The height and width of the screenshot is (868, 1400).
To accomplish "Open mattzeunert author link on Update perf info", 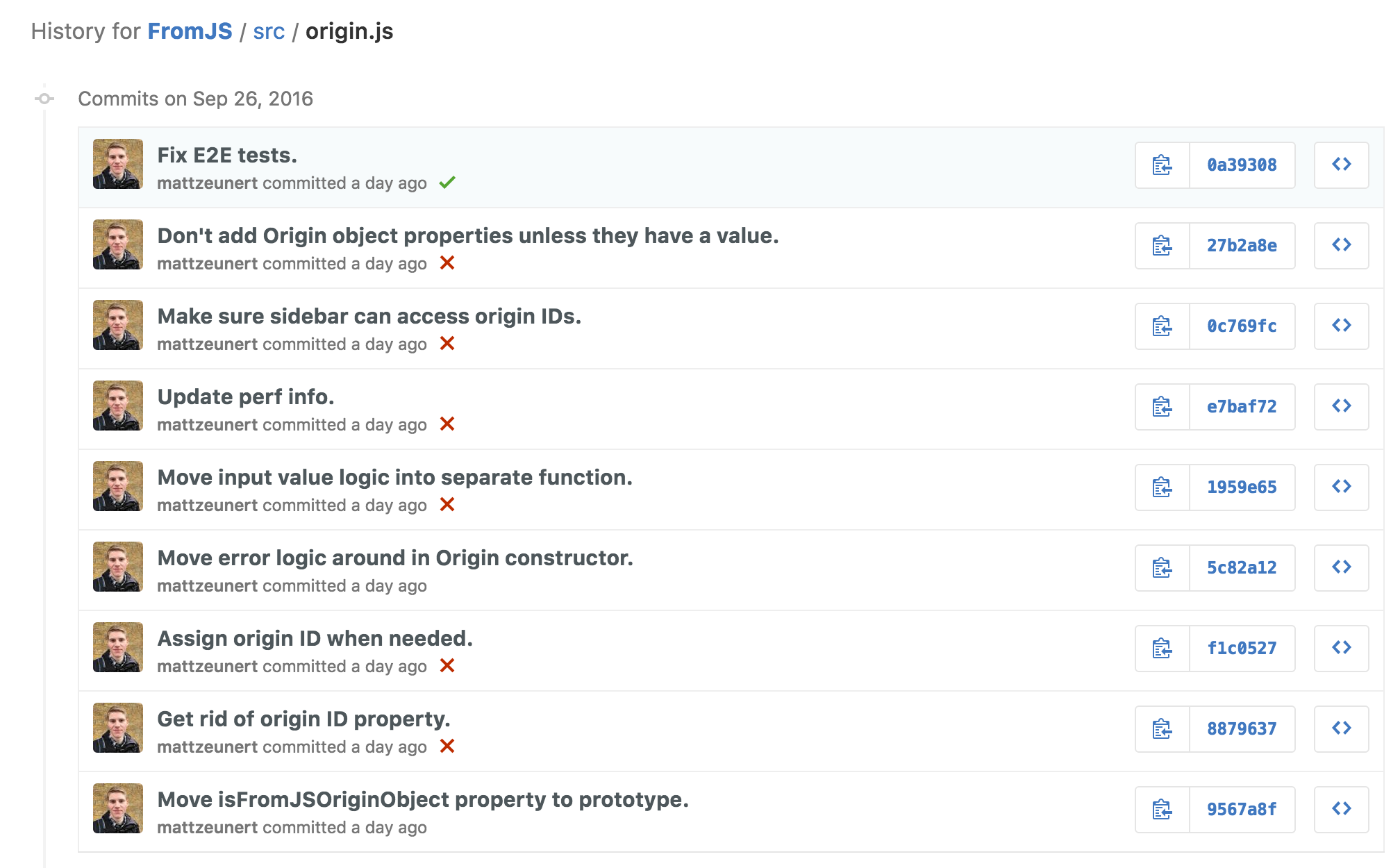I will pyautogui.click(x=207, y=425).
